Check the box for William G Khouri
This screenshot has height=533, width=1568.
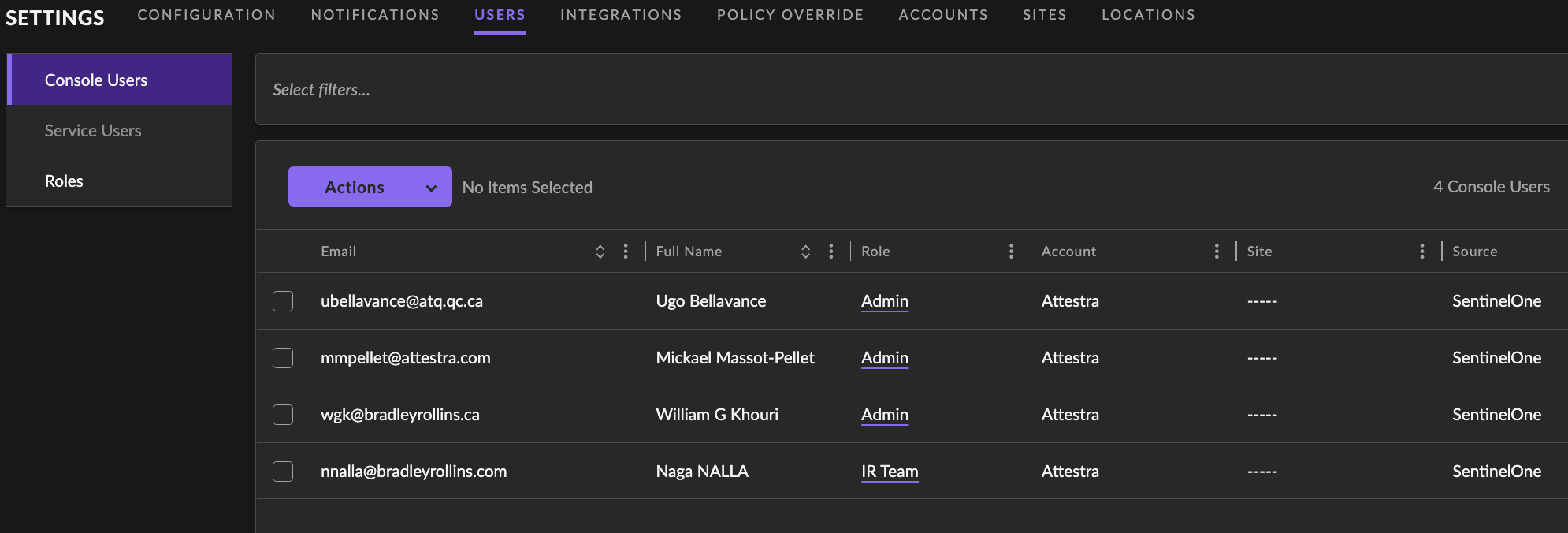283,415
